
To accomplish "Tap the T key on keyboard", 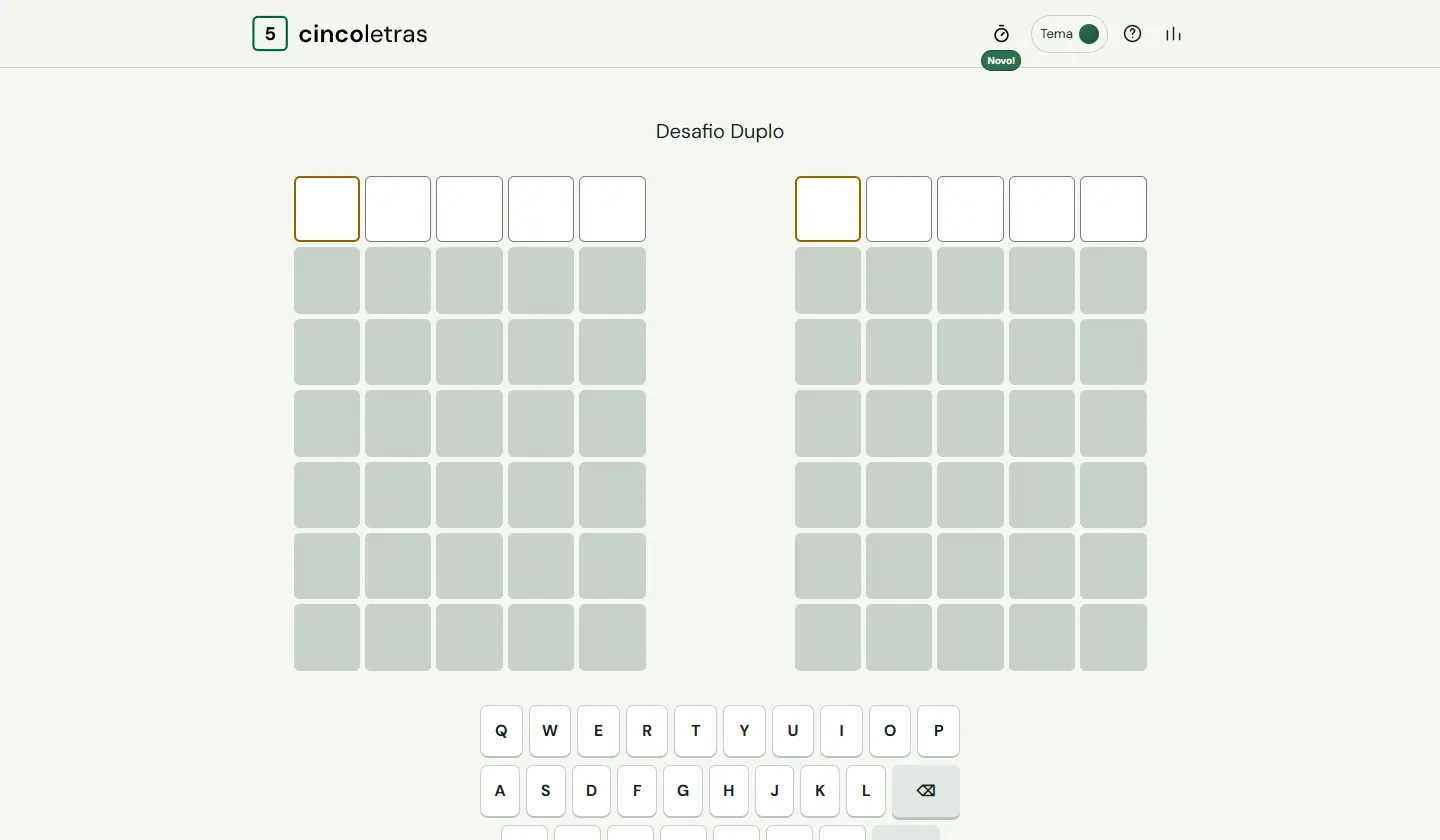I will (696, 731).
